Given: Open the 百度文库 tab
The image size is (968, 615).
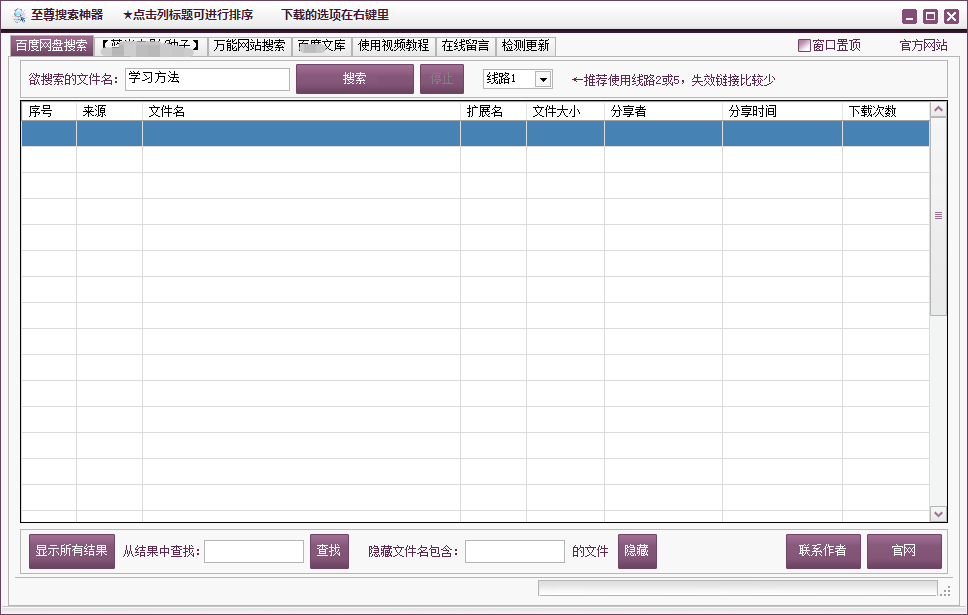Looking at the screenshot, I should (322, 46).
